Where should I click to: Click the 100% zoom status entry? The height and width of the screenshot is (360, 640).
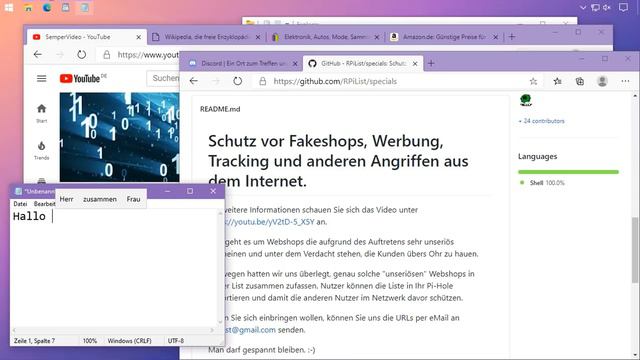(x=90, y=340)
